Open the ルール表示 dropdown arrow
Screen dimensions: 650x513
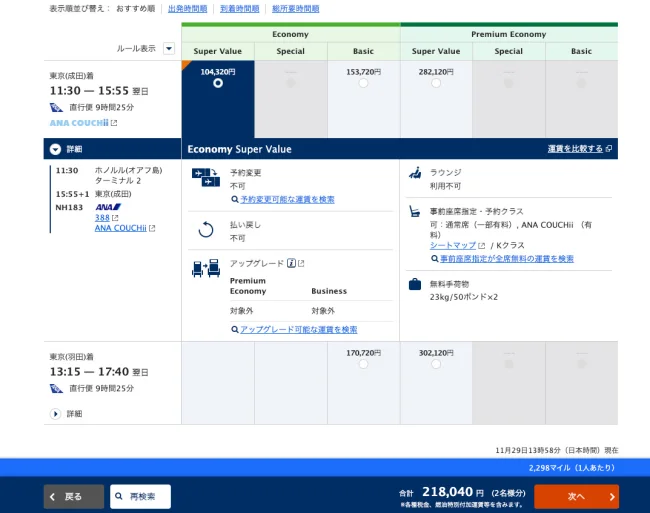pos(168,48)
